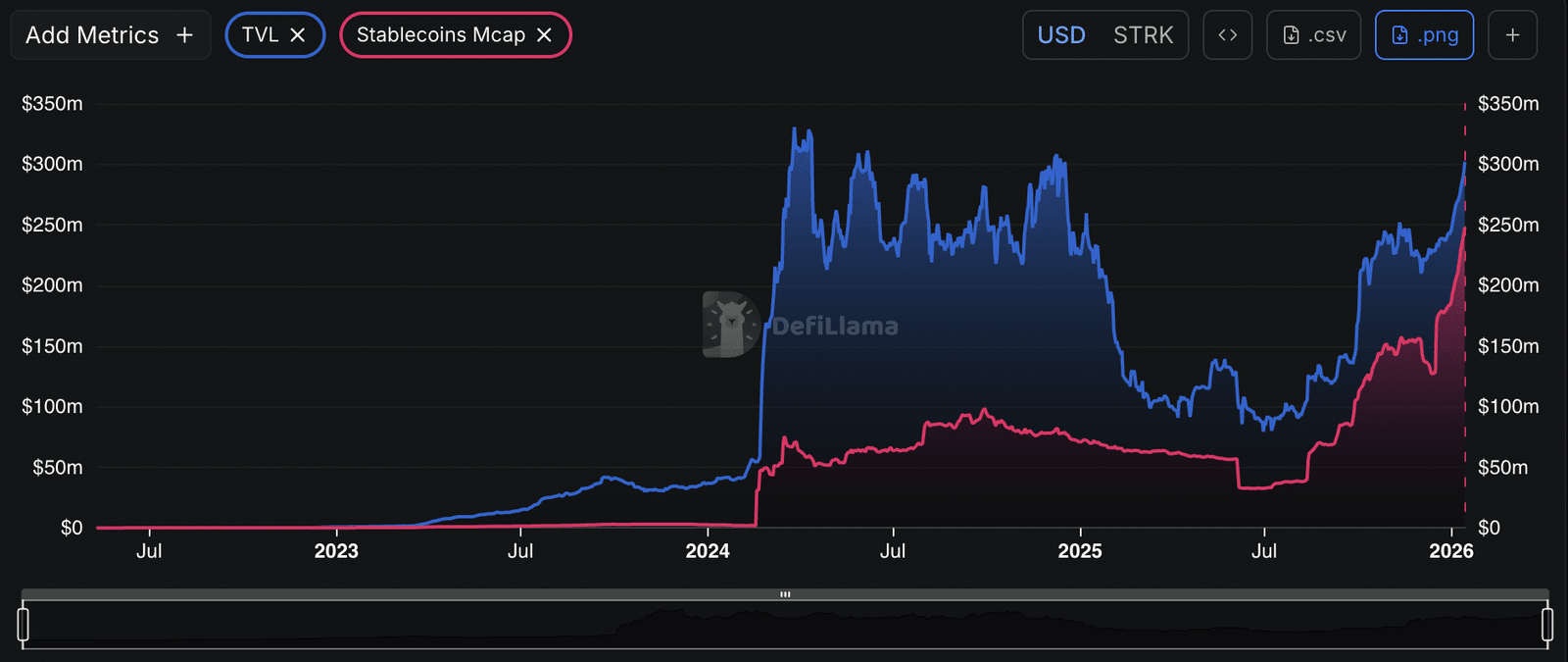Click the DefiLlama watermark logo
The width and height of the screenshot is (1568, 662).
tap(730, 324)
